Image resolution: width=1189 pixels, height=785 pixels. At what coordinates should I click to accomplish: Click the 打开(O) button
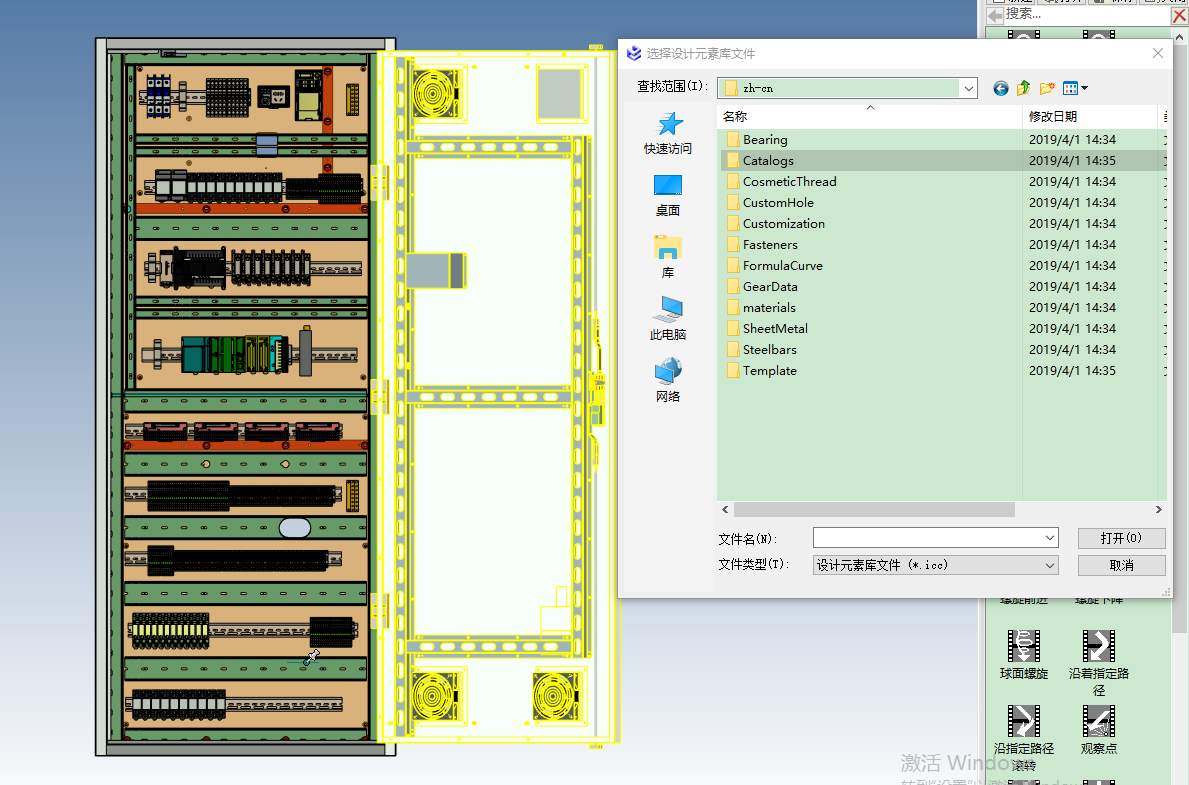(1121, 538)
